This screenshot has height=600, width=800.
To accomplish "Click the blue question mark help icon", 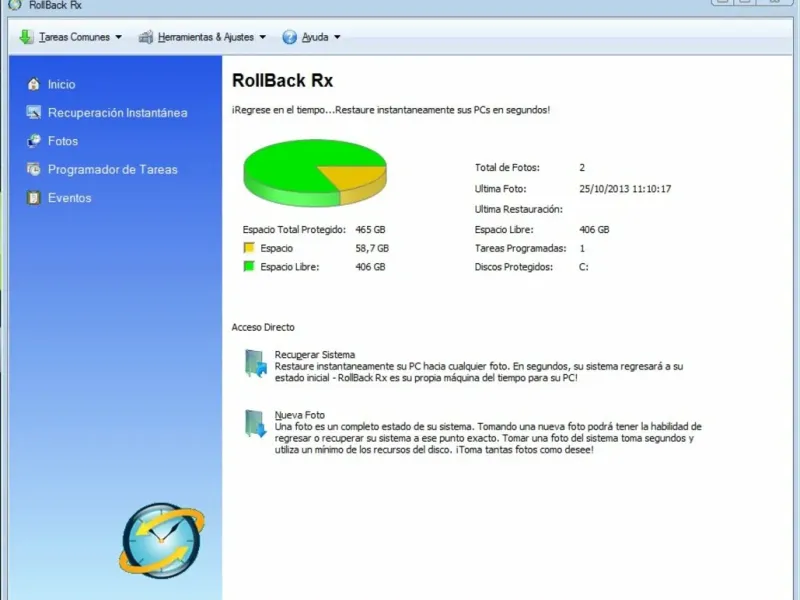I will point(289,37).
